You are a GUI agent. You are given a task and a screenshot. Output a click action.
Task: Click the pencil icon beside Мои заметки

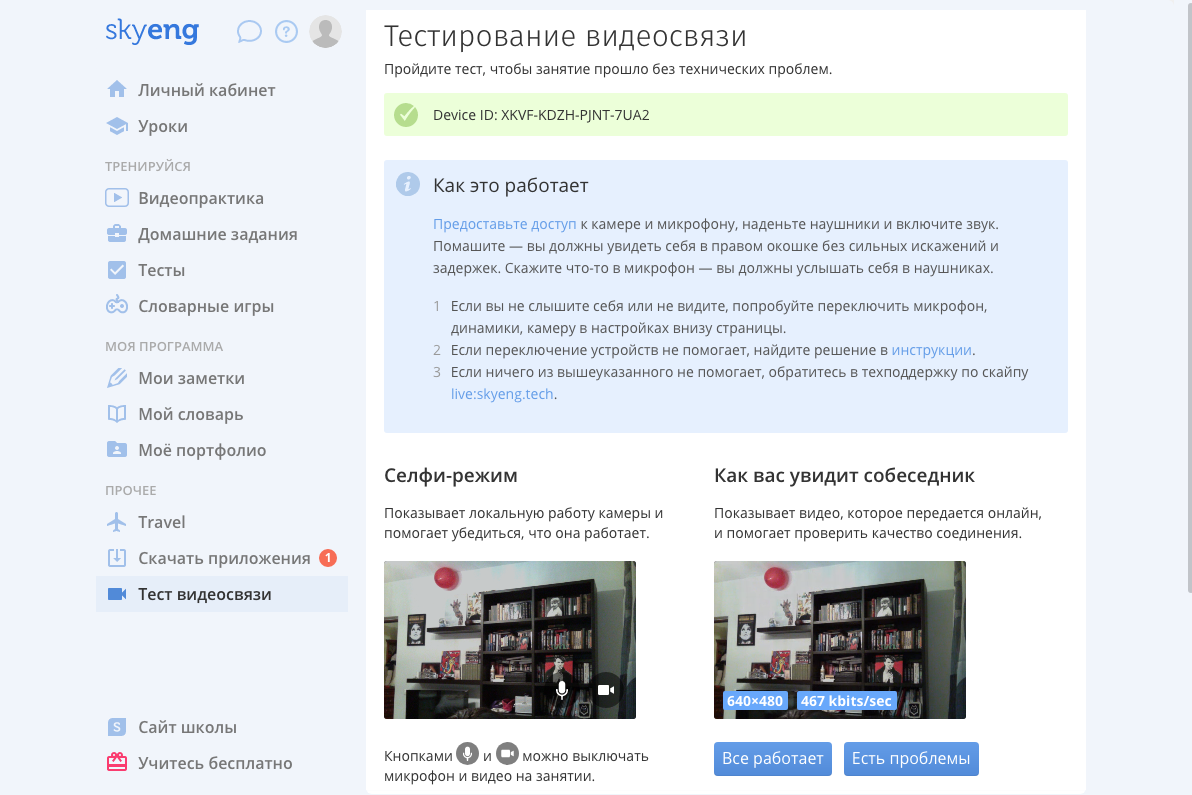point(115,377)
